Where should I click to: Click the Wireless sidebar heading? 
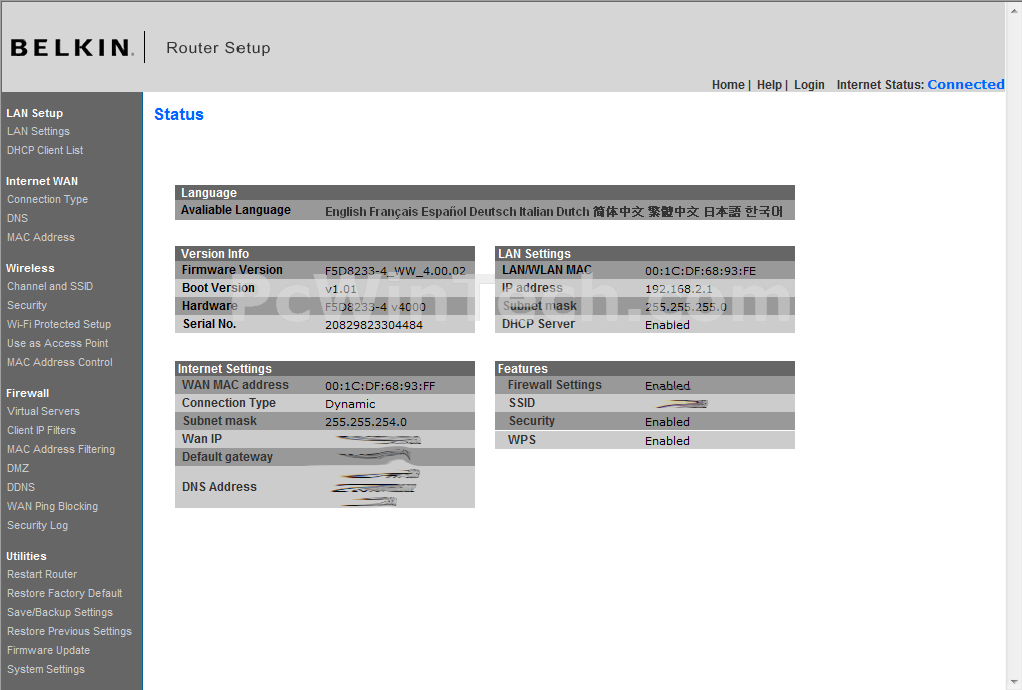click(31, 268)
